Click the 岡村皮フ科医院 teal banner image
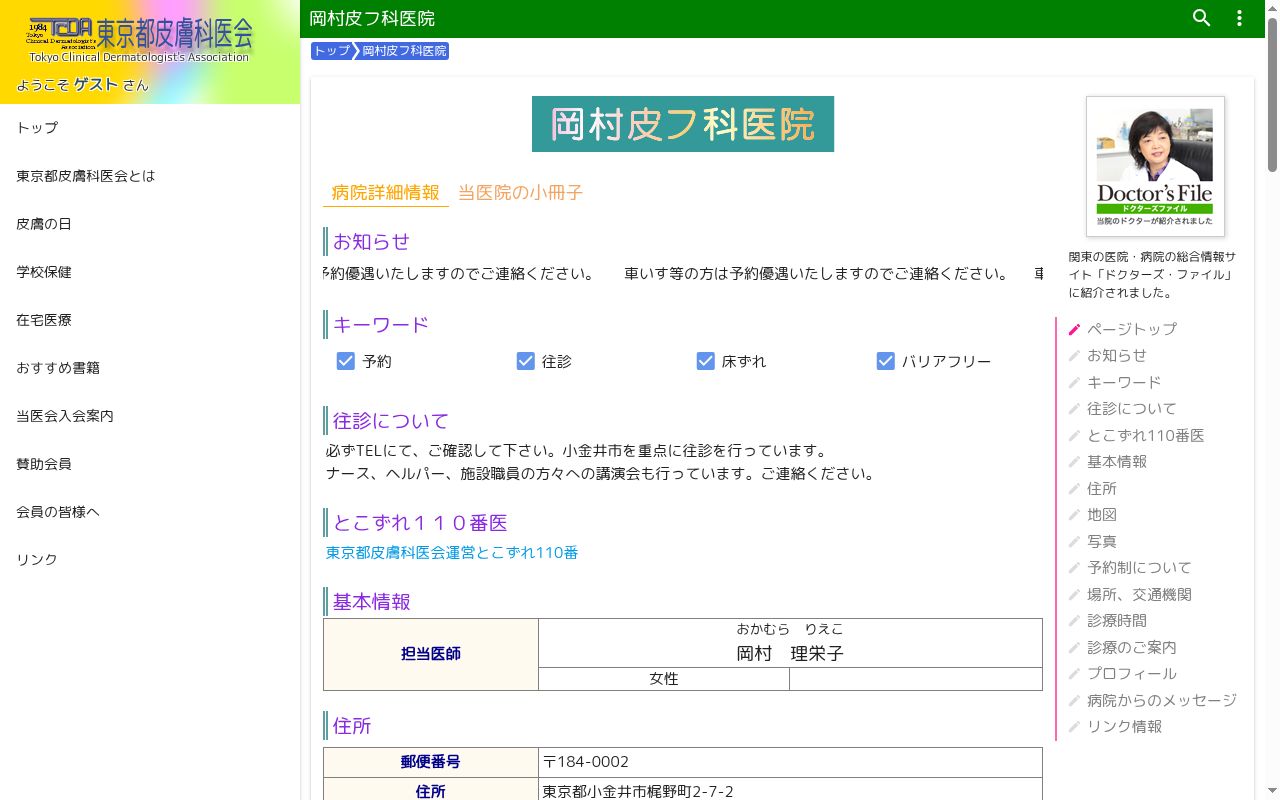The width and height of the screenshot is (1280, 800). (683, 124)
